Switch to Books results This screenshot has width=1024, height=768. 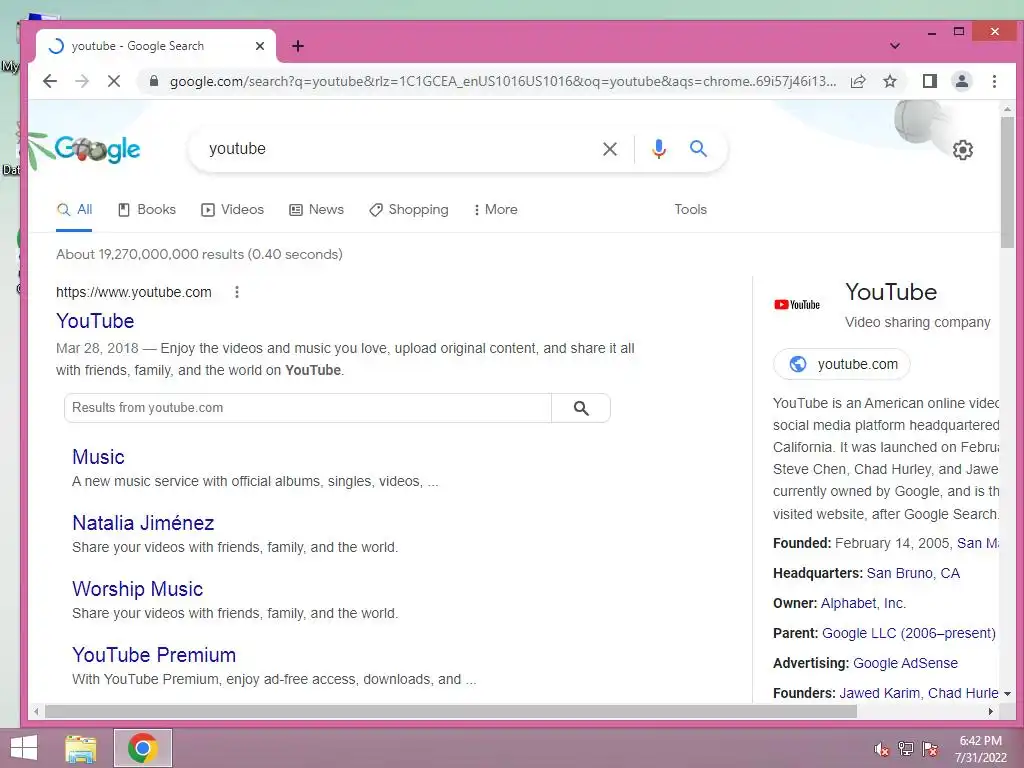(147, 210)
